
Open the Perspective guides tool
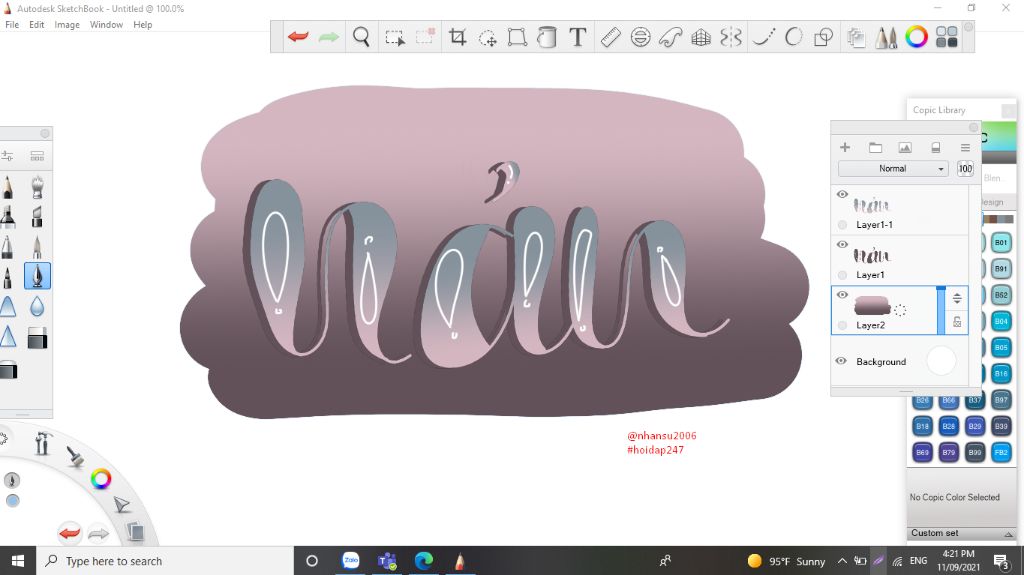click(x=701, y=37)
